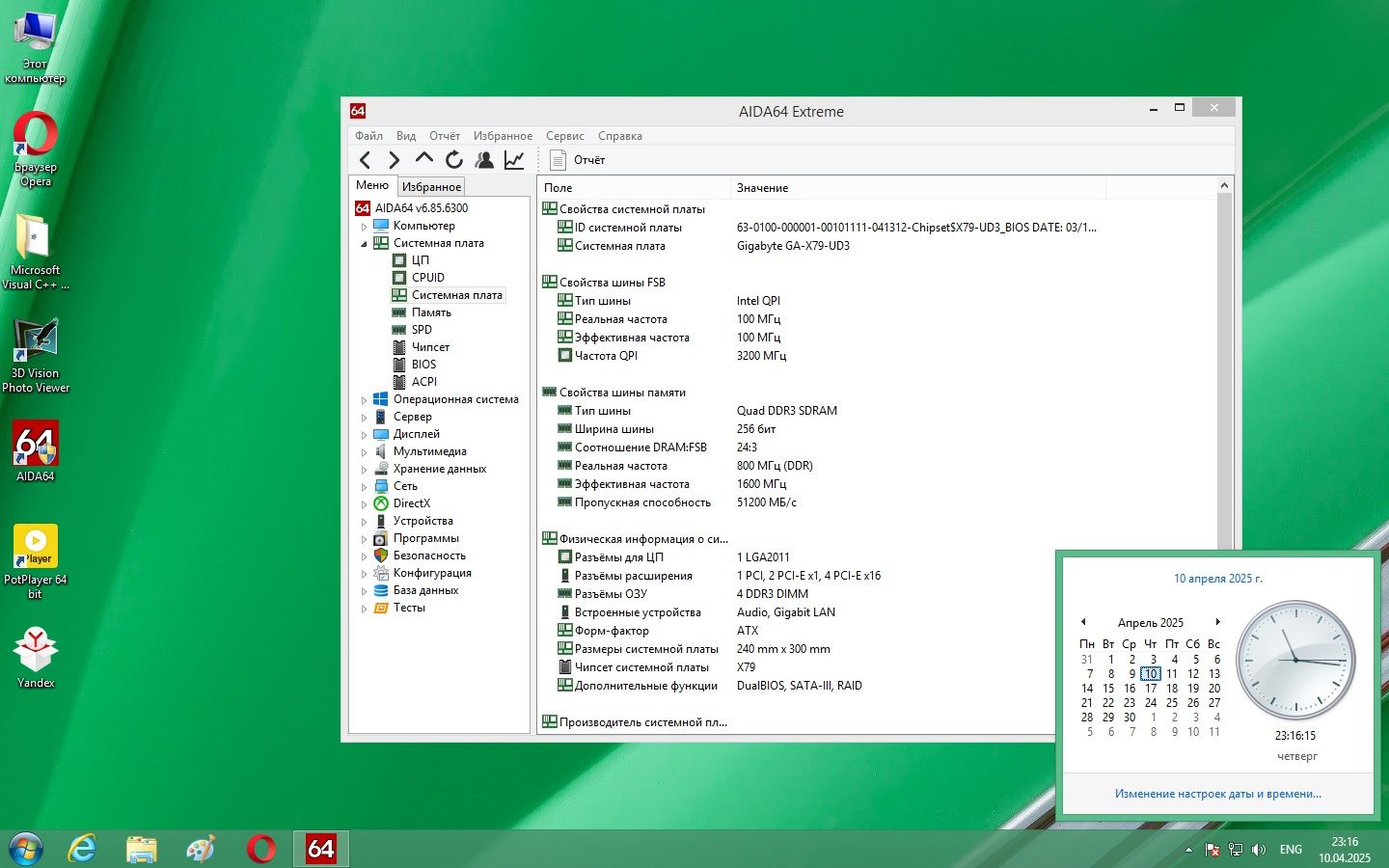Select ЦП in the tree
Viewport: 1389px width, 868px height.
(x=421, y=260)
